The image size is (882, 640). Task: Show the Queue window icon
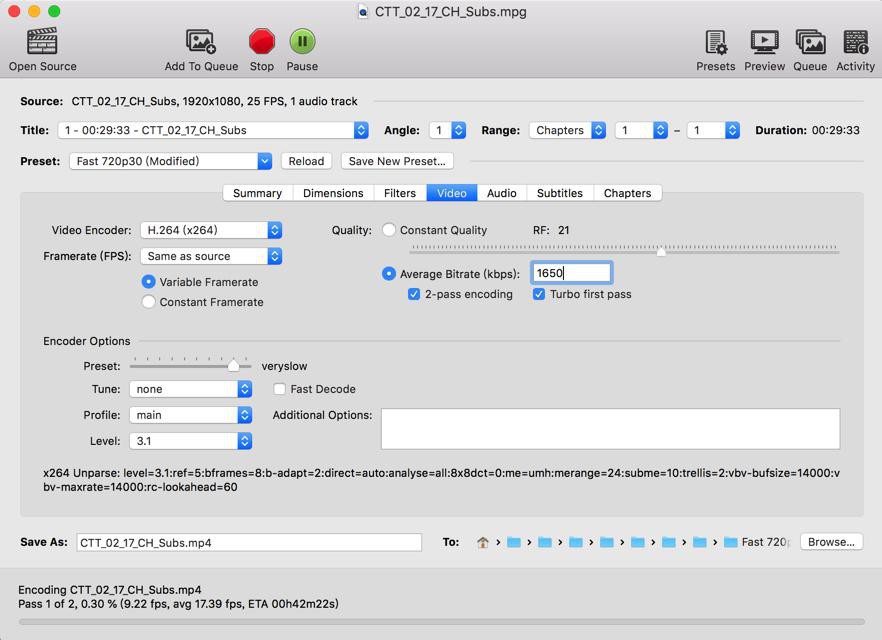point(810,42)
